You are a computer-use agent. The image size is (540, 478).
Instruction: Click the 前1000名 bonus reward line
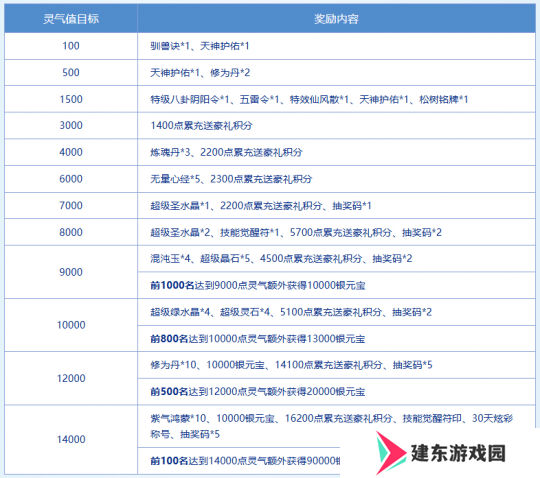tap(258, 285)
